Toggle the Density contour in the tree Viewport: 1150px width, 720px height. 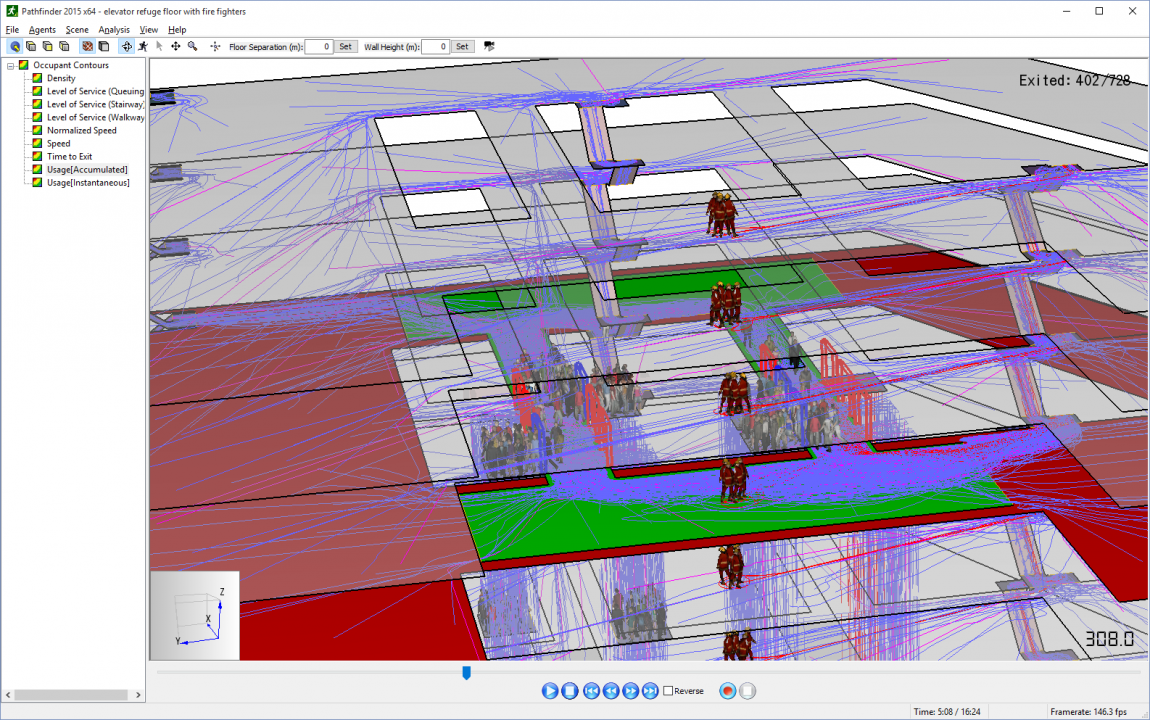[x=61, y=78]
